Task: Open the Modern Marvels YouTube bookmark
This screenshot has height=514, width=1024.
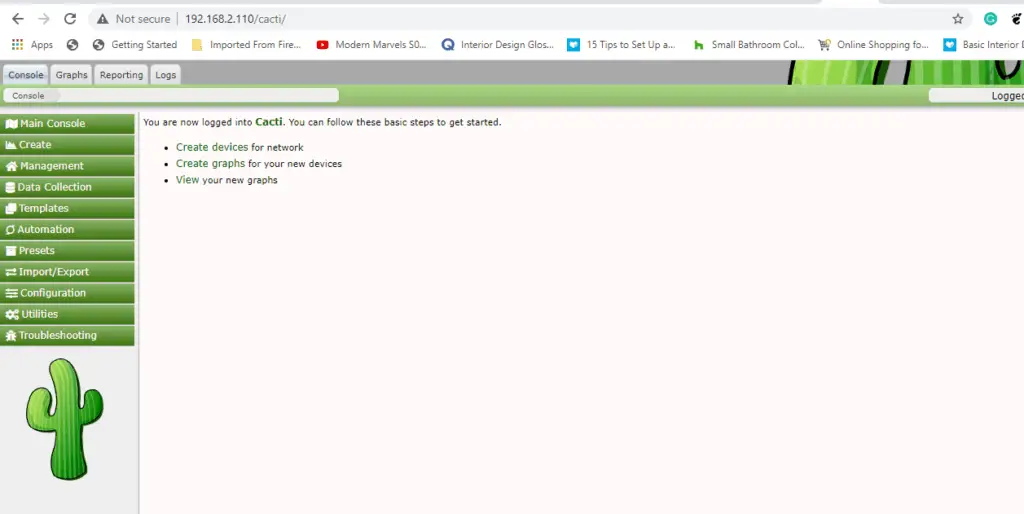Action: pyautogui.click(x=371, y=44)
